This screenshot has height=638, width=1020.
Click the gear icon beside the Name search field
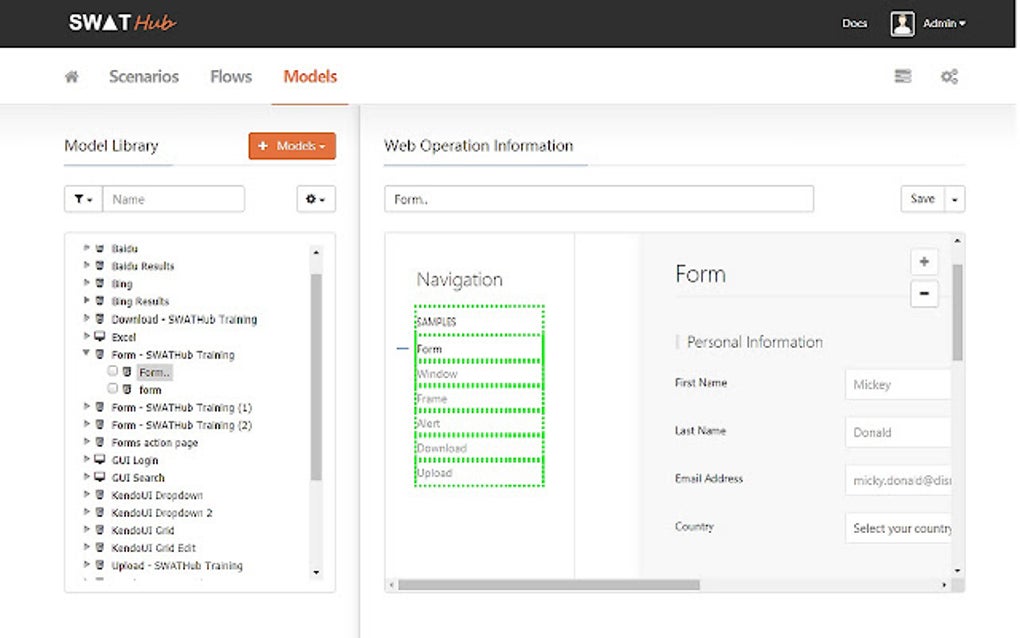coord(315,199)
